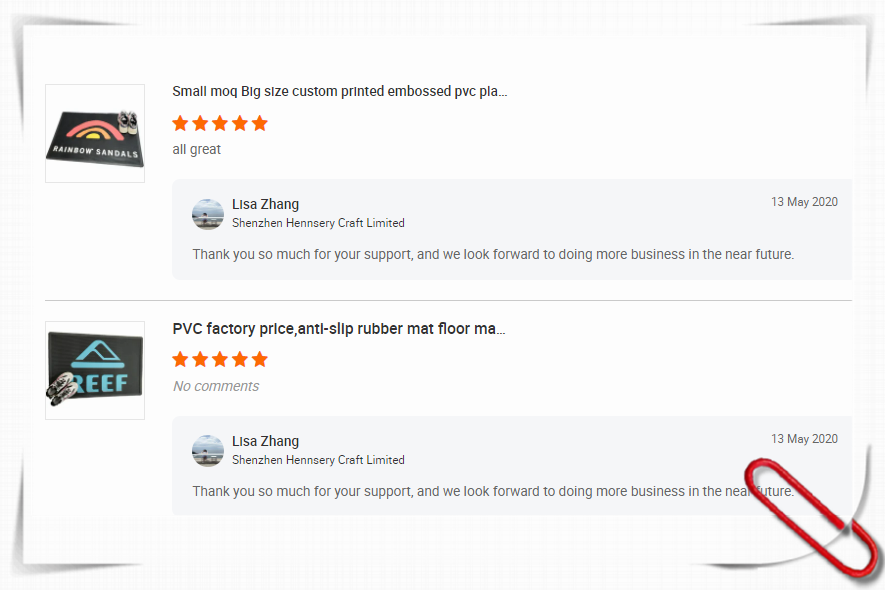
Task: Open the REEF mat product thumbnail
Action: pos(95,370)
